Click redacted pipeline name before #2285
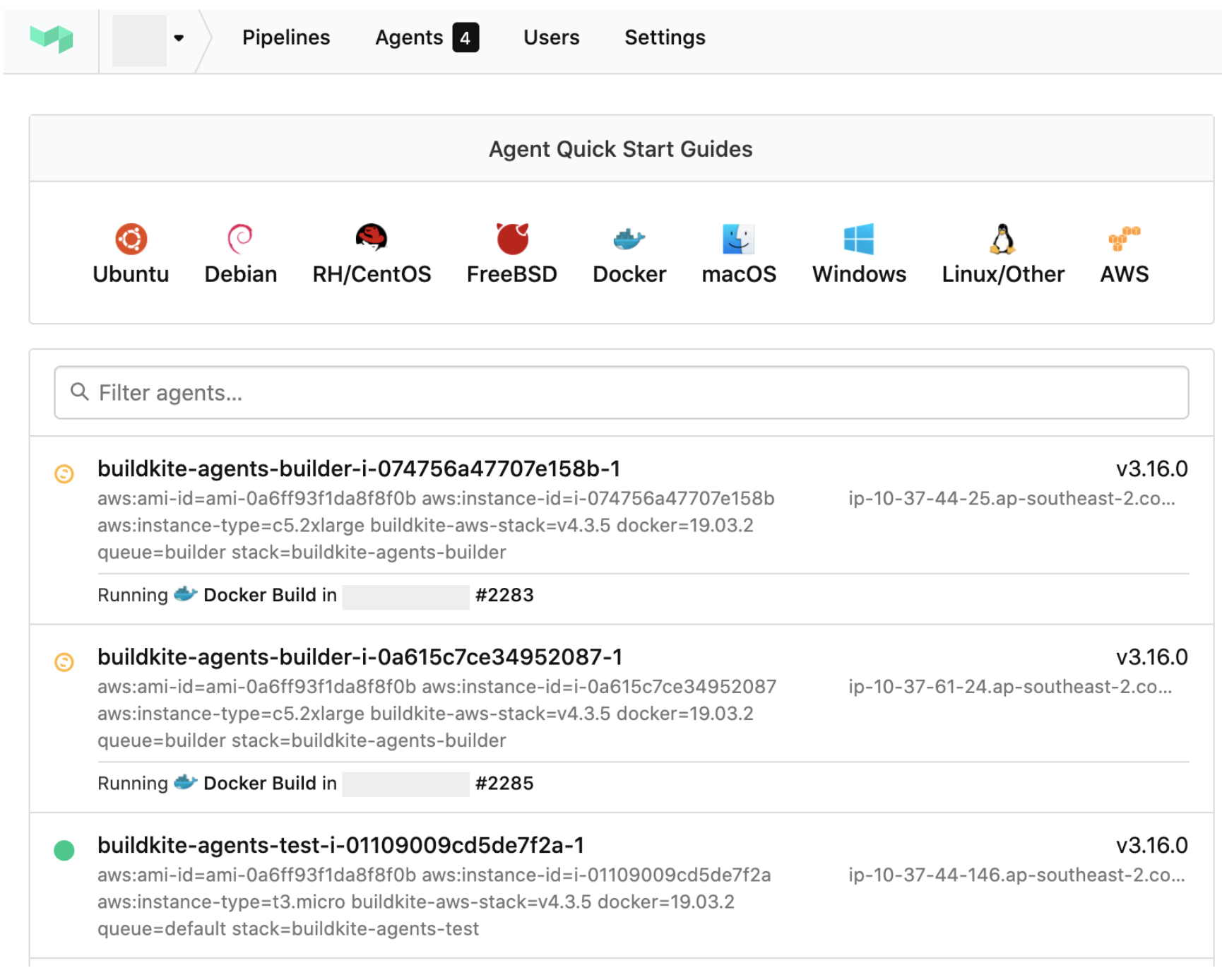 click(x=406, y=784)
